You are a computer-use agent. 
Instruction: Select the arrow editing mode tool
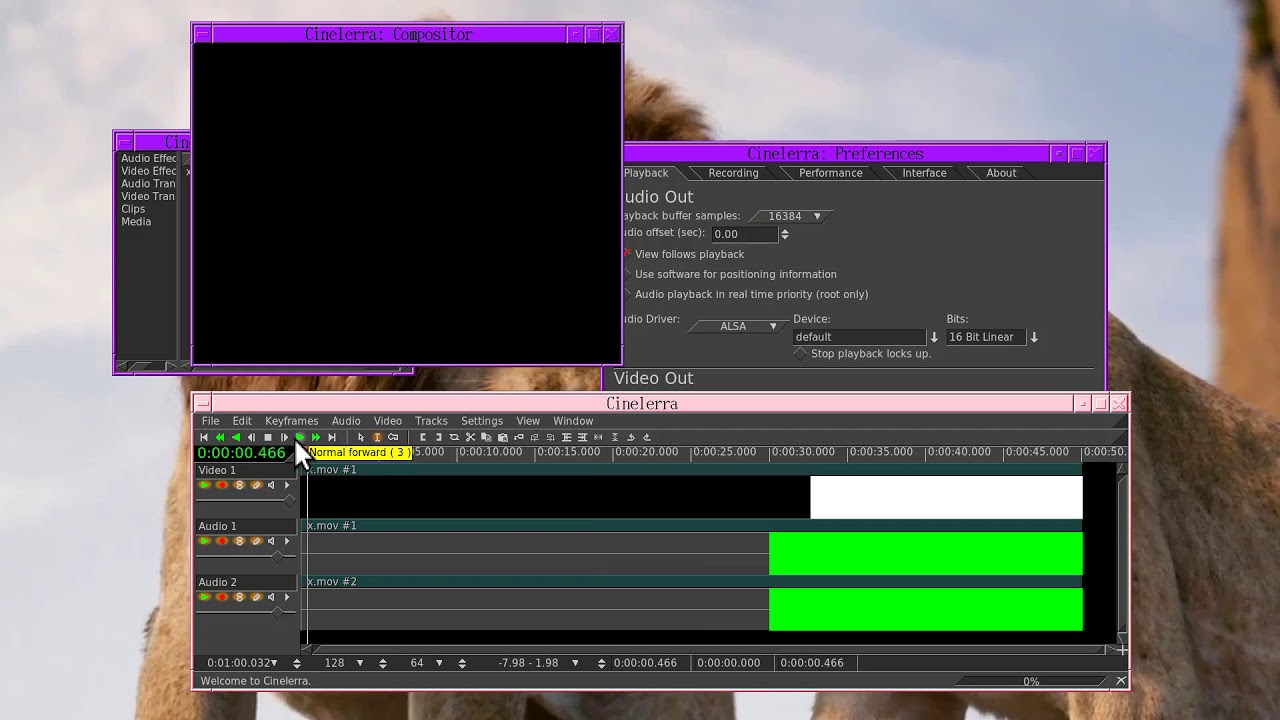tap(361, 437)
